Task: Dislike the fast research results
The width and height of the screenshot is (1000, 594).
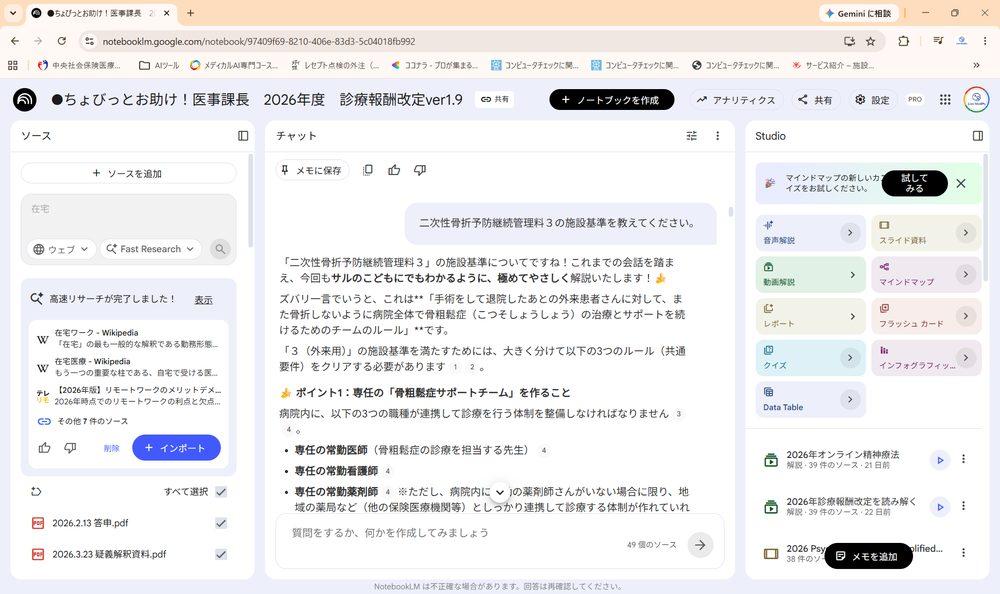Action: point(70,448)
